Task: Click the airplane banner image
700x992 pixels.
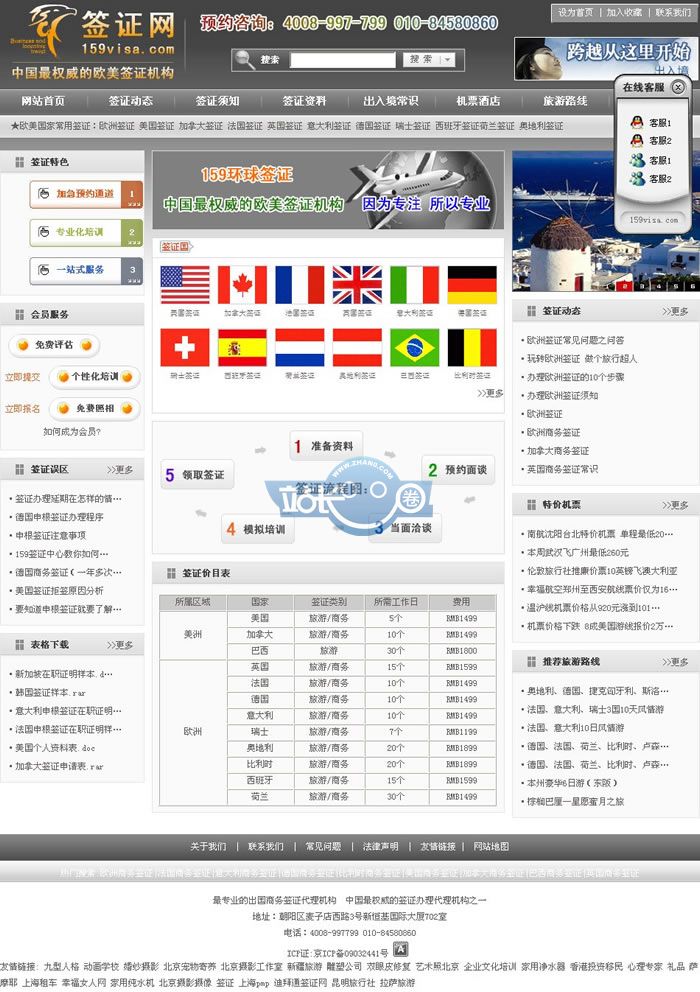Action: coord(328,190)
